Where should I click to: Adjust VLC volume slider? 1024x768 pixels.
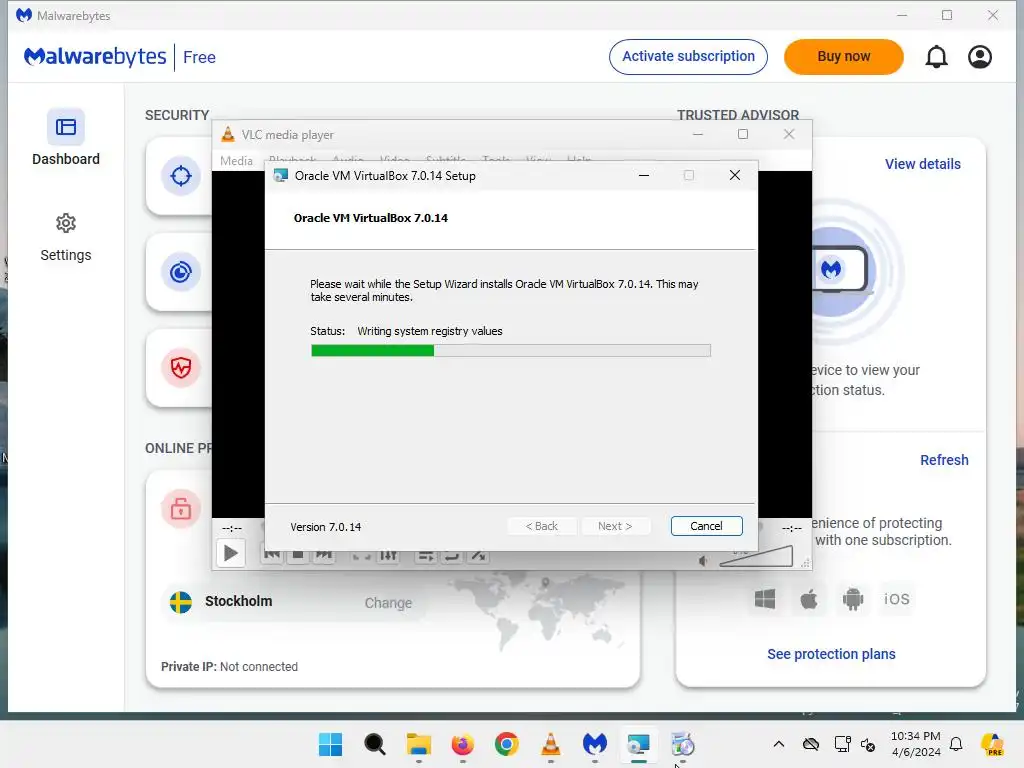click(756, 556)
